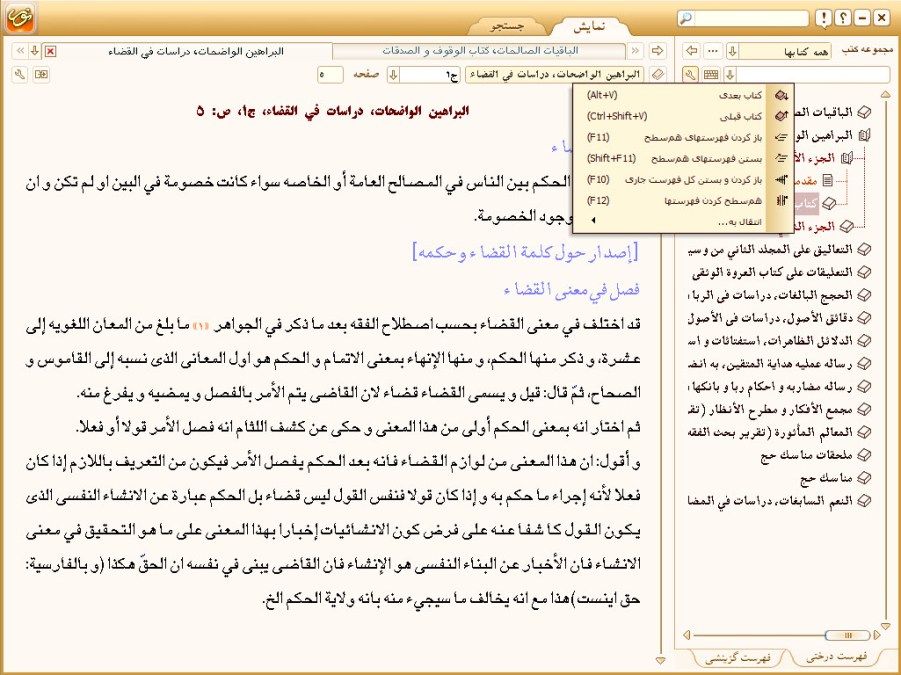Click the page number input field

coord(331,74)
